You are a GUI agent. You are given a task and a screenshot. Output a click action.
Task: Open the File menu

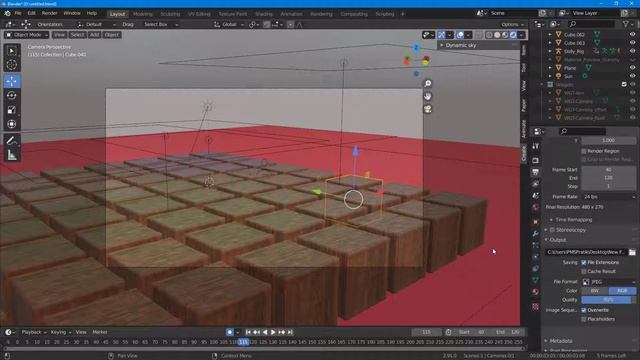point(18,13)
